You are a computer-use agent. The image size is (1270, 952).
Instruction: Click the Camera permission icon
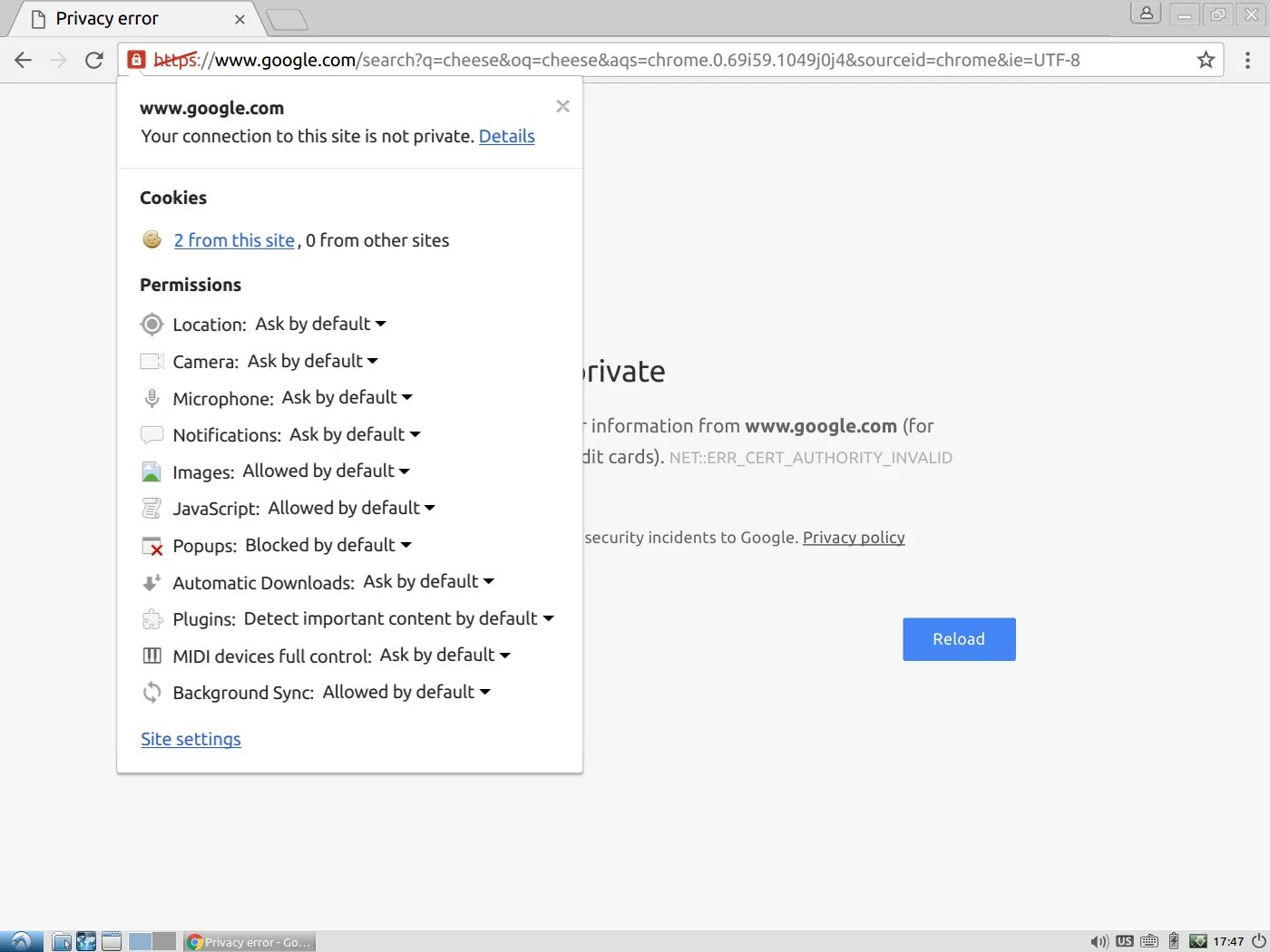tap(151, 361)
